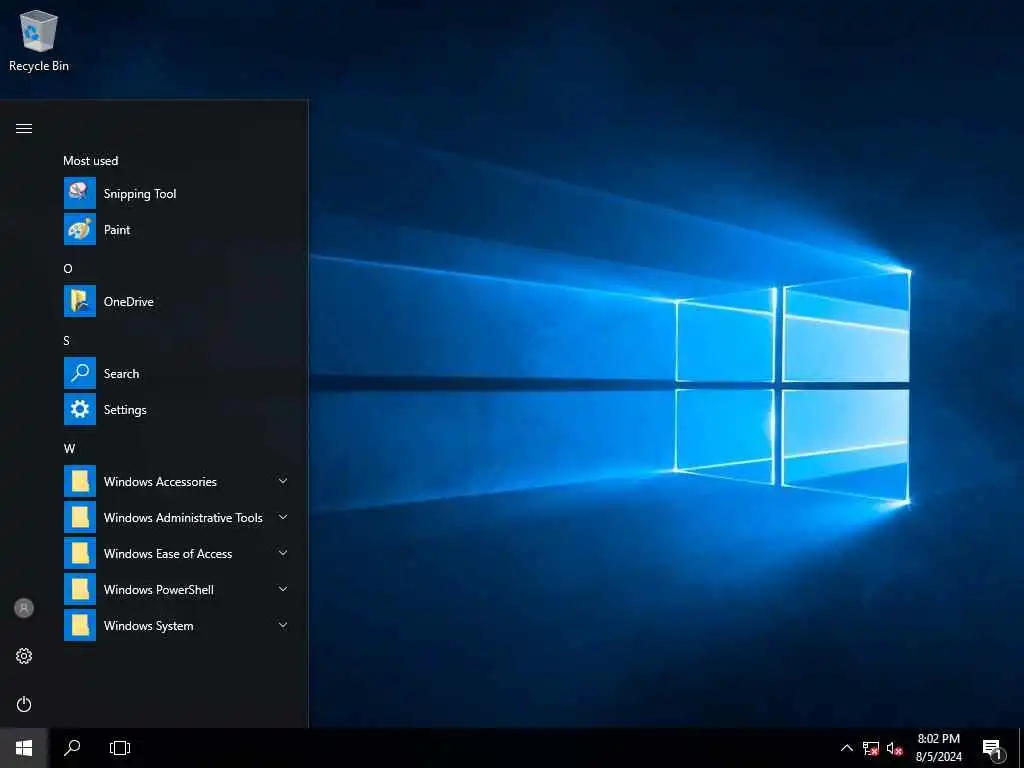Open the Search app in Start list
The height and width of the screenshot is (768, 1024).
click(176, 374)
